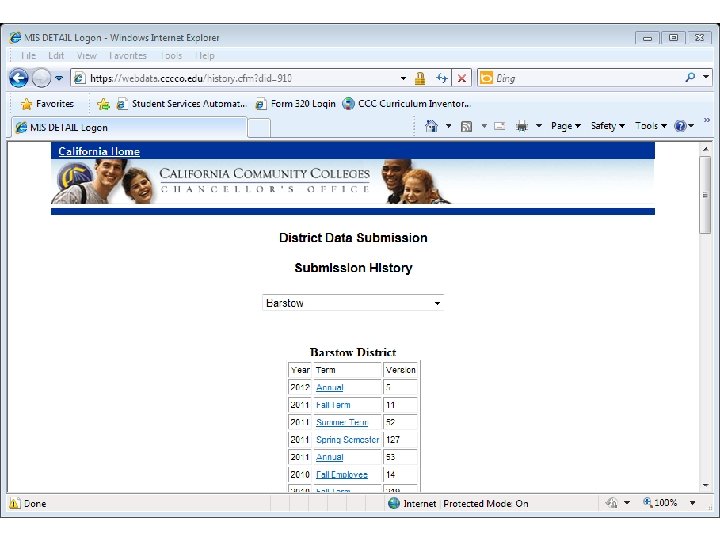This screenshot has height=540, width=720.
Task: Open the 2011 Annual link
Action: (330, 457)
